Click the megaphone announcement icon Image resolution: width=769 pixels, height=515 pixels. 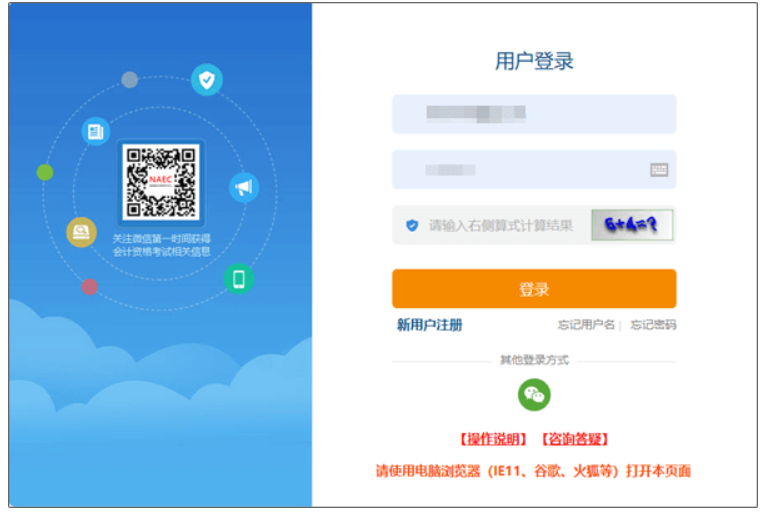(244, 187)
